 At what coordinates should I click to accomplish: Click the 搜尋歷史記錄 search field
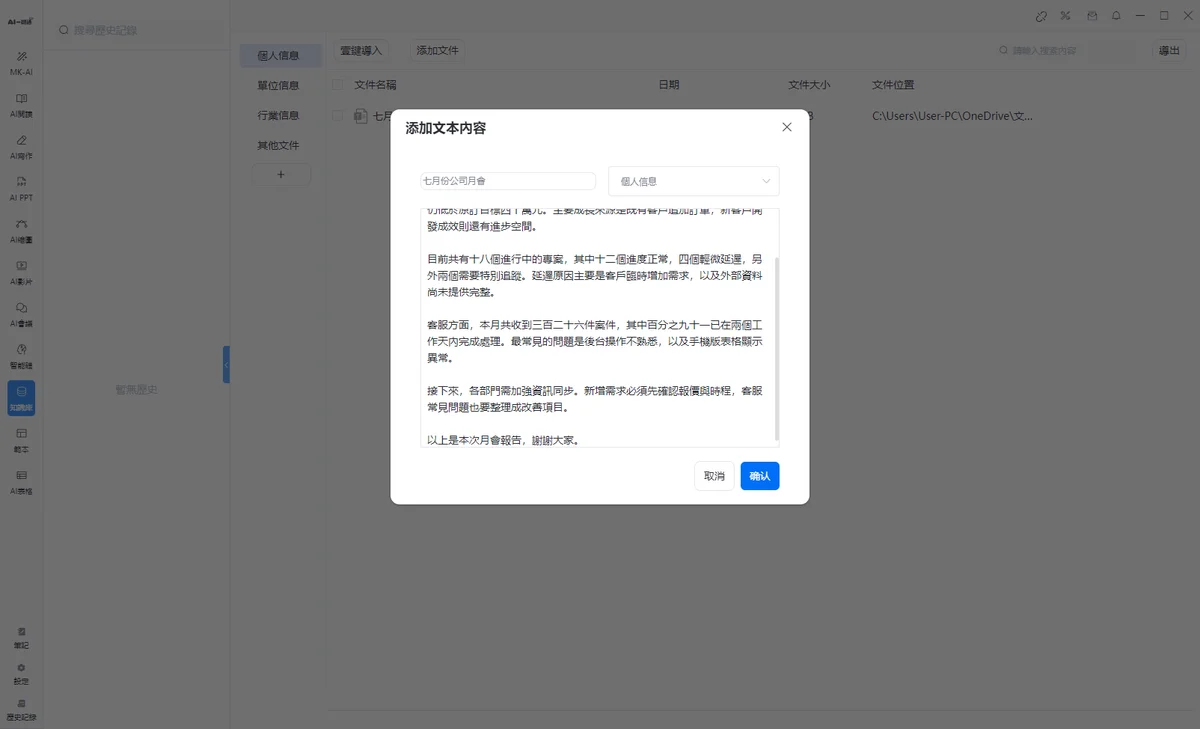[136, 30]
